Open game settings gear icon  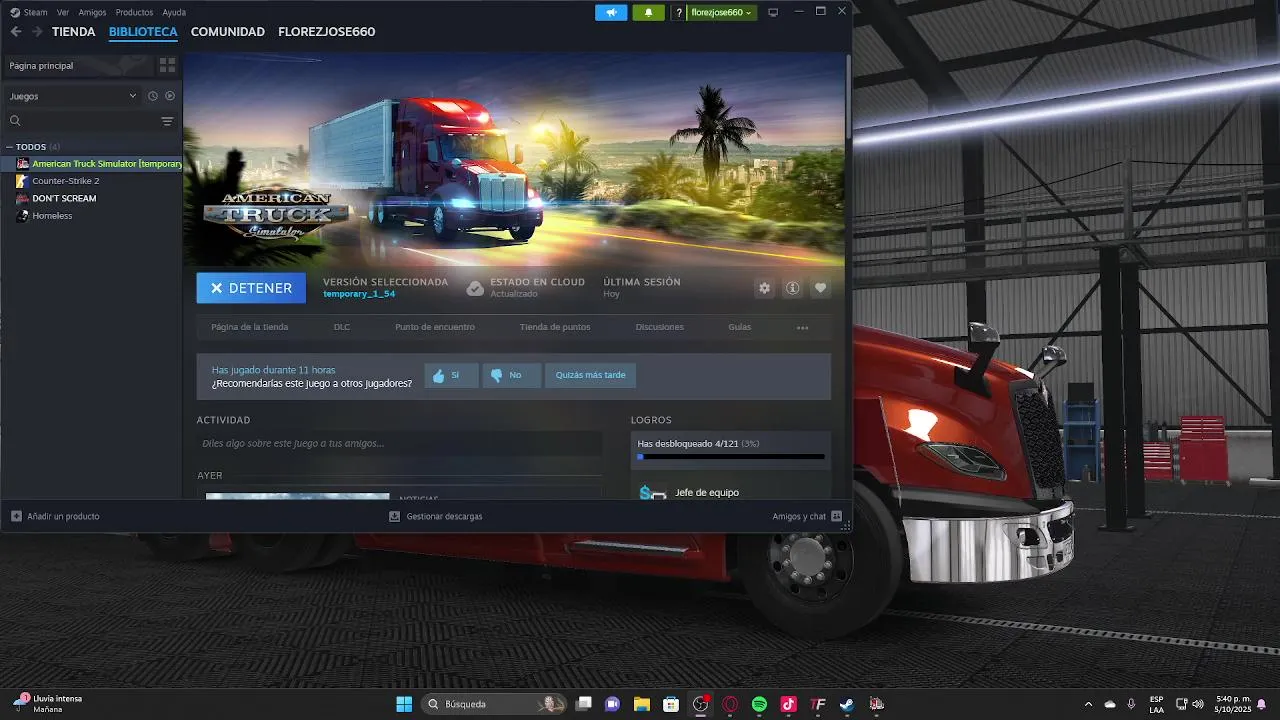click(764, 288)
